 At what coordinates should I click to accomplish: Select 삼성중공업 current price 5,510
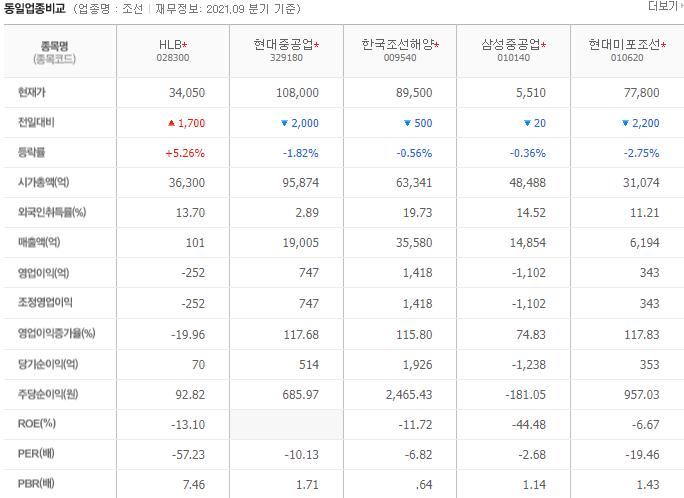tap(531, 93)
